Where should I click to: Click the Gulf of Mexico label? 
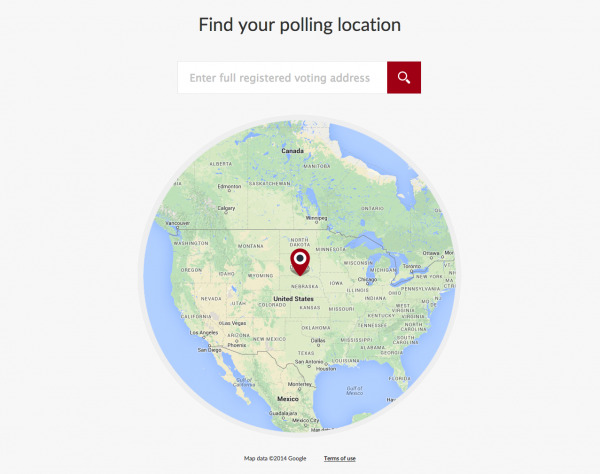pos(354,391)
